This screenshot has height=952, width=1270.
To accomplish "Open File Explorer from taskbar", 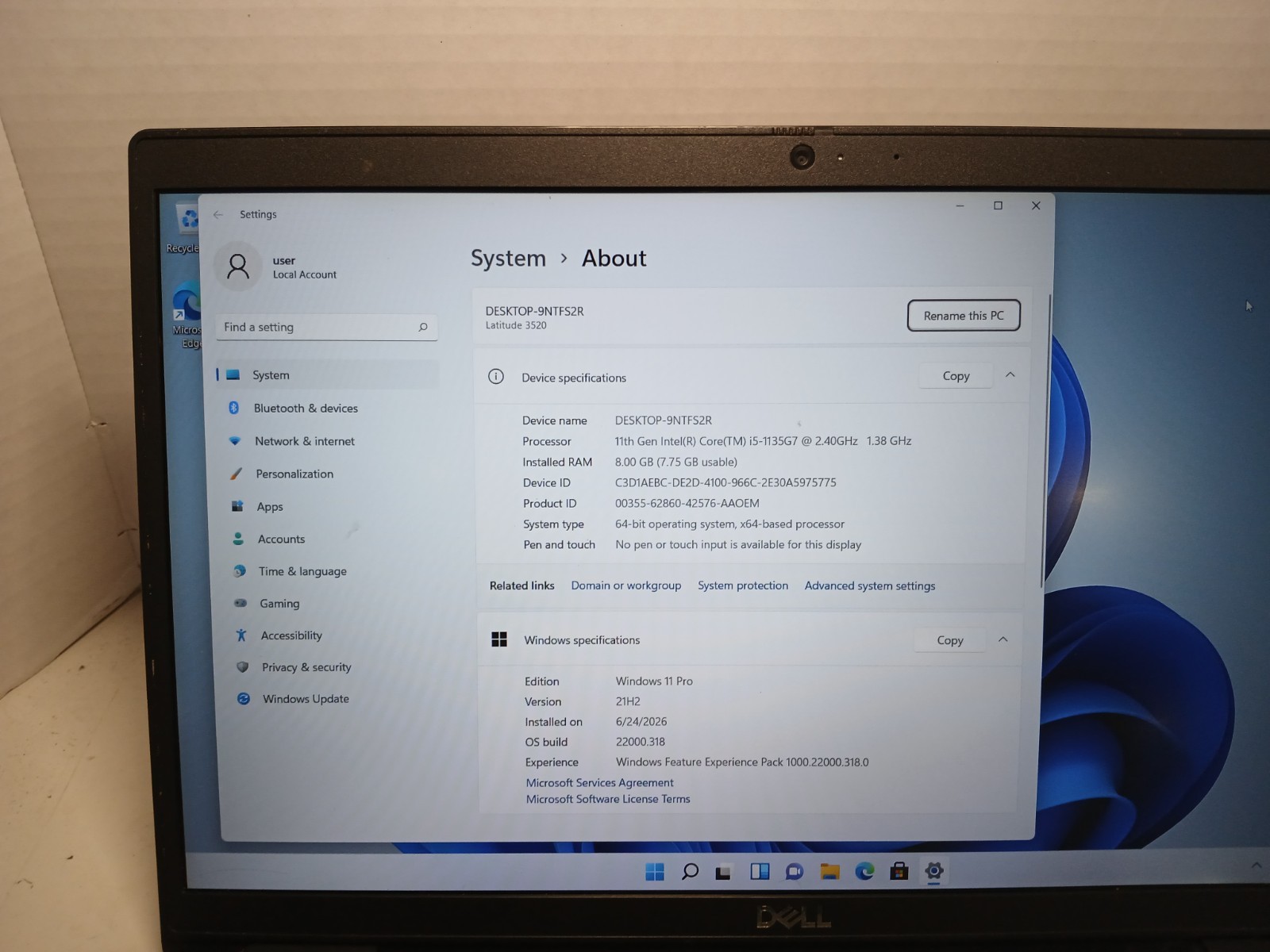I will click(x=830, y=872).
